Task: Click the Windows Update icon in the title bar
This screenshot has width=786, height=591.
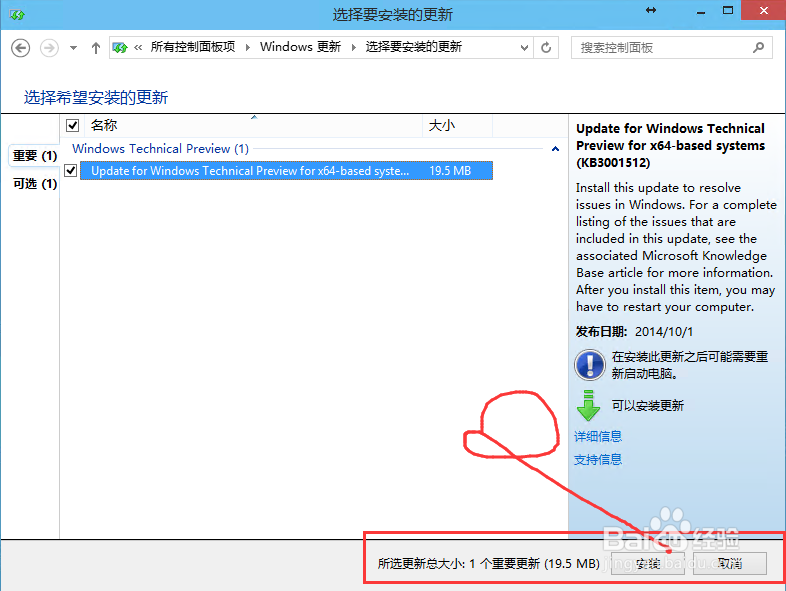Action: [x=17, y=15]
